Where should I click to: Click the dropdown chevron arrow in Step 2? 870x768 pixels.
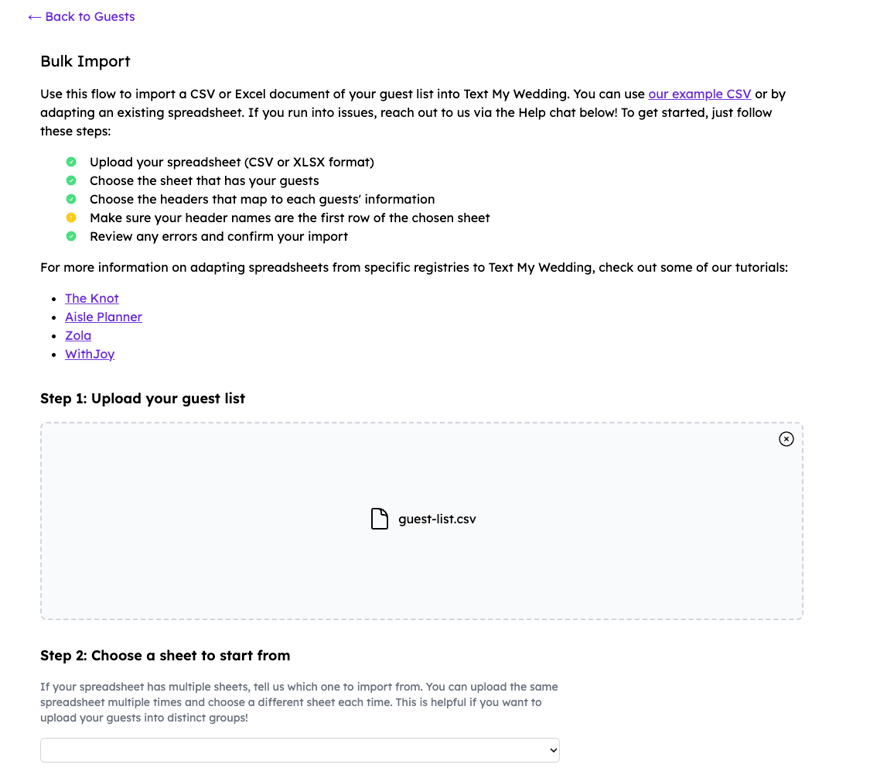(553, 750)
